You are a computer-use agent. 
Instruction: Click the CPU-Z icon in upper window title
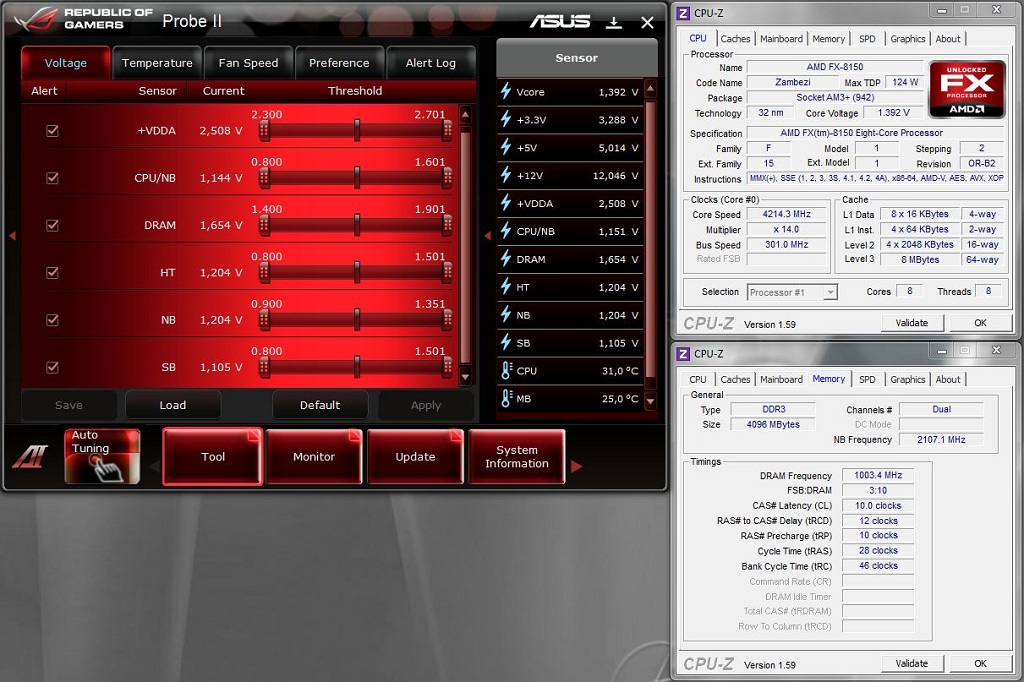coord(683,13)
